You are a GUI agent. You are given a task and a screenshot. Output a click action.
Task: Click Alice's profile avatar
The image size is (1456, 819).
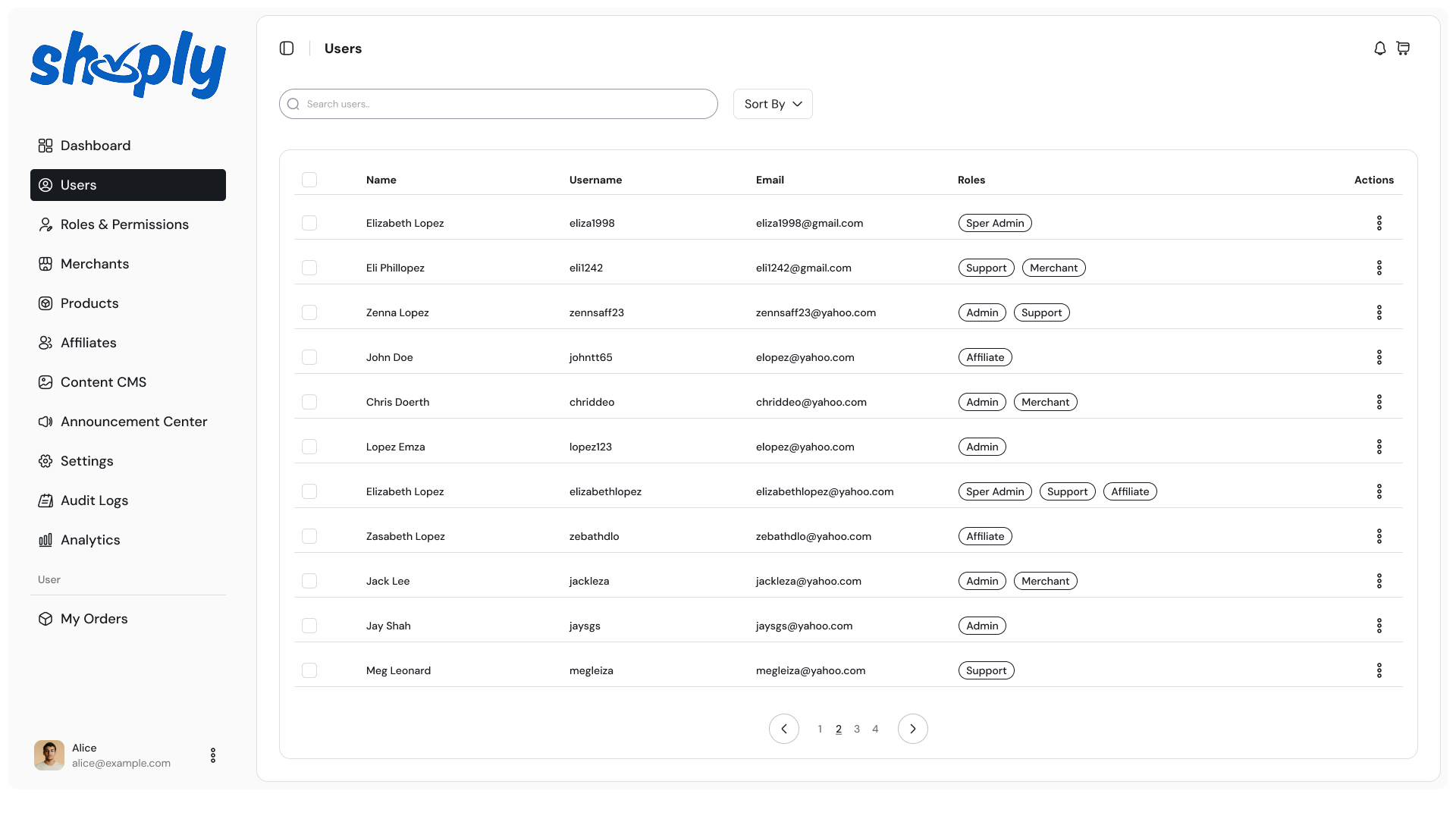tap(49, 755)
